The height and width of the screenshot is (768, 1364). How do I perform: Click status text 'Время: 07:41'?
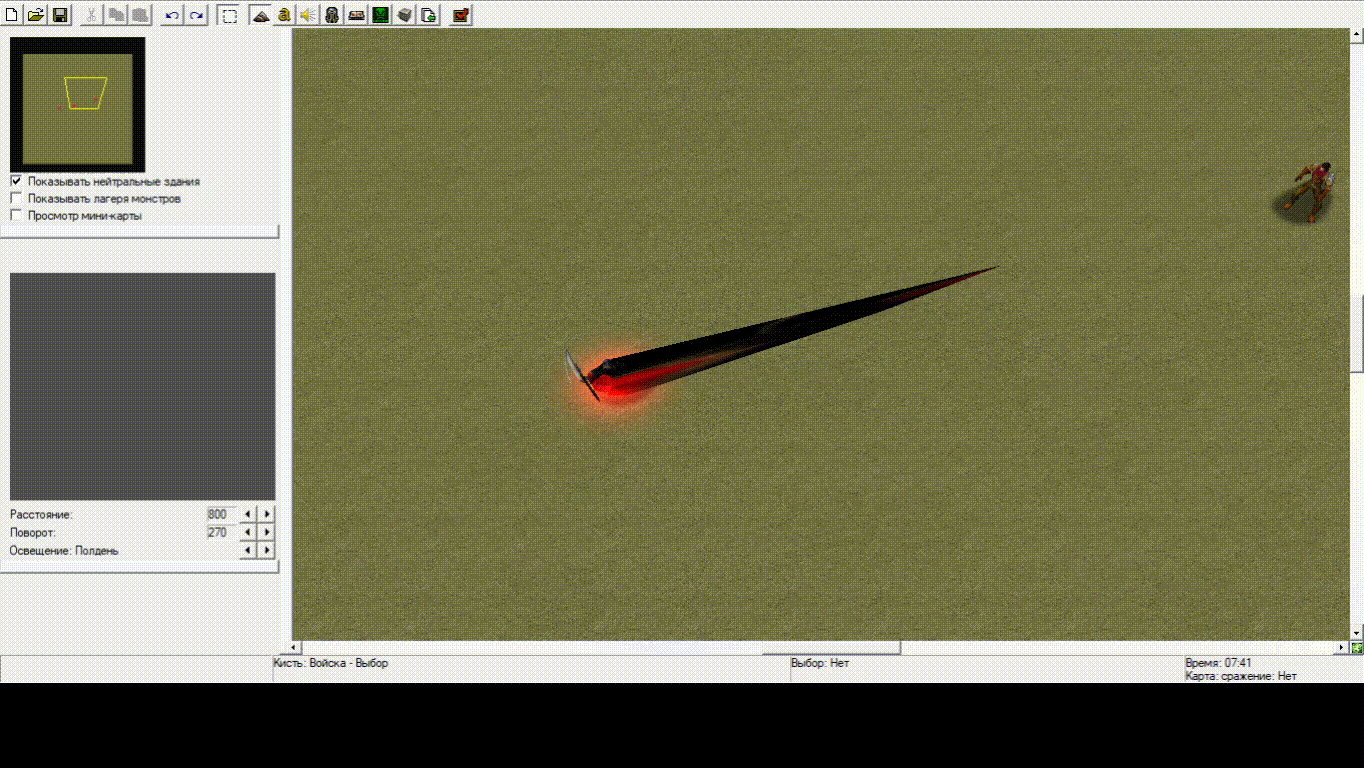[x=1218, y=663]
